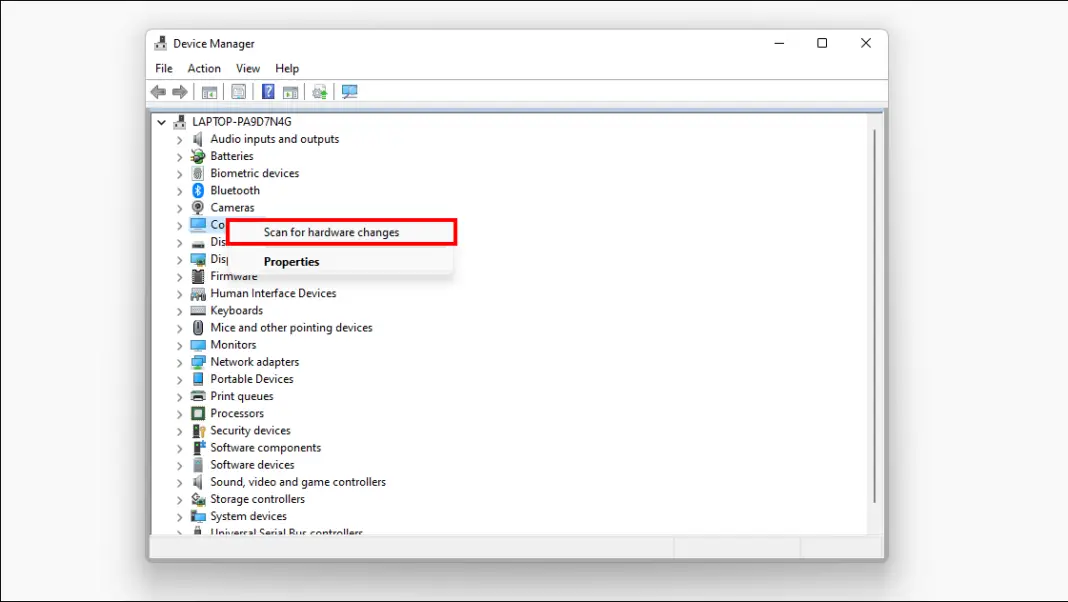The width and height of the screenshot is (1068, 602).
Task: Click the Bluetooth device icon
Action: [x=196, y=190]
